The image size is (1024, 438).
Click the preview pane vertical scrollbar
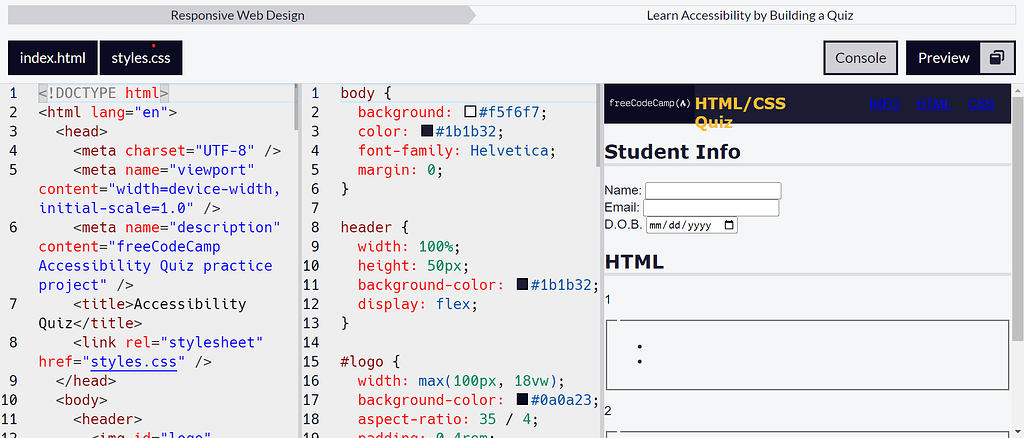pos(1017,220)
